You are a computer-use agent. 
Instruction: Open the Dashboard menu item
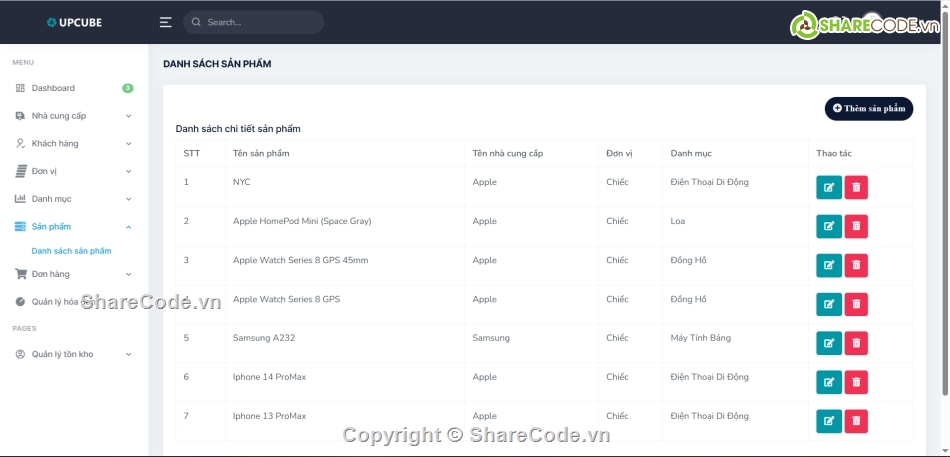click(74, 88)
